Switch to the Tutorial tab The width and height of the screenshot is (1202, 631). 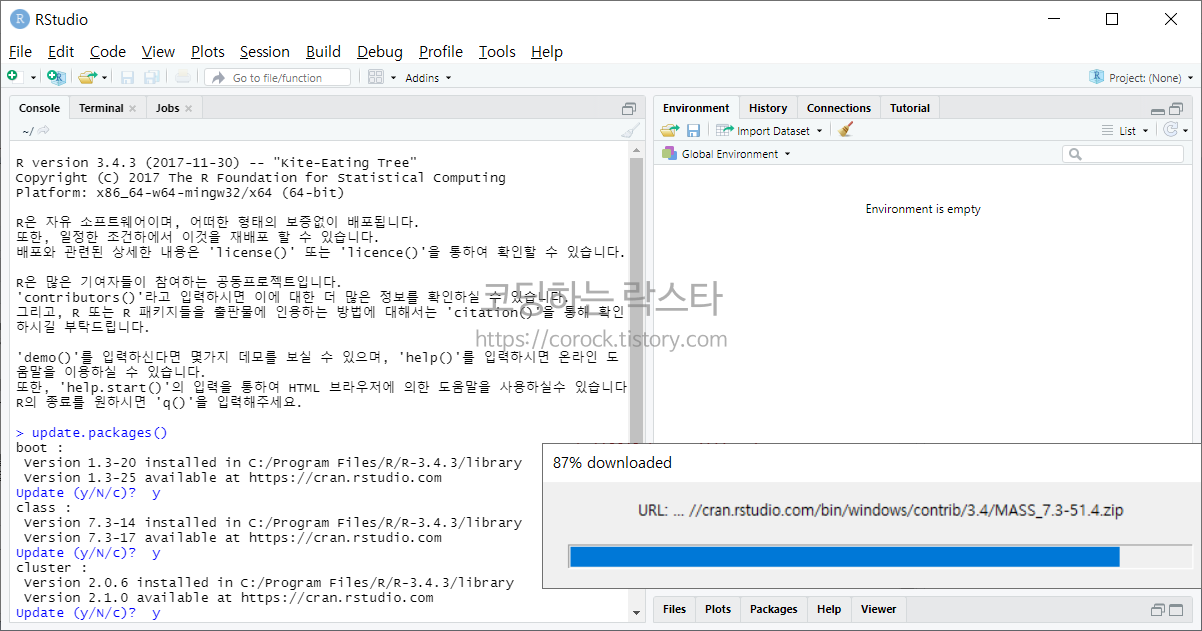coord(910,108)
